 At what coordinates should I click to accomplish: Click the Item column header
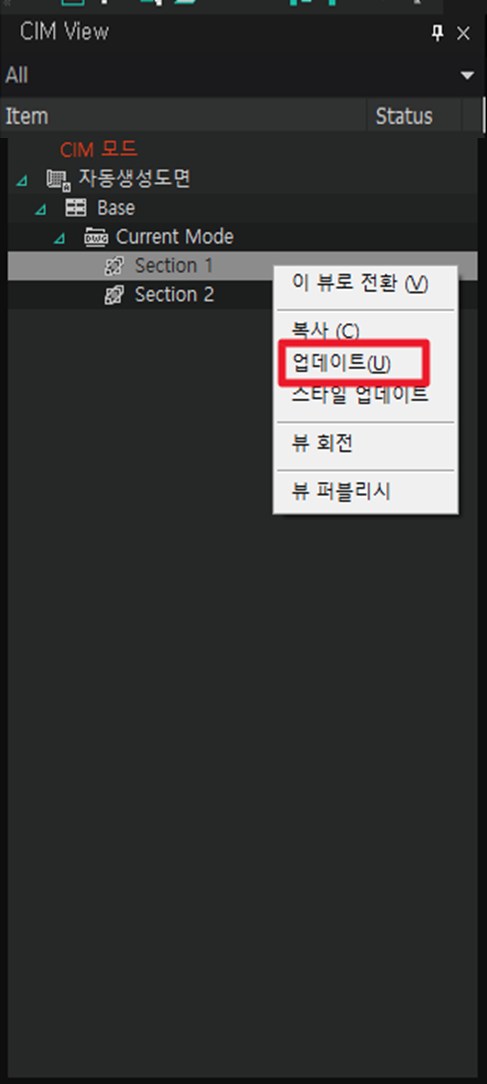click(x=183, y=116)
